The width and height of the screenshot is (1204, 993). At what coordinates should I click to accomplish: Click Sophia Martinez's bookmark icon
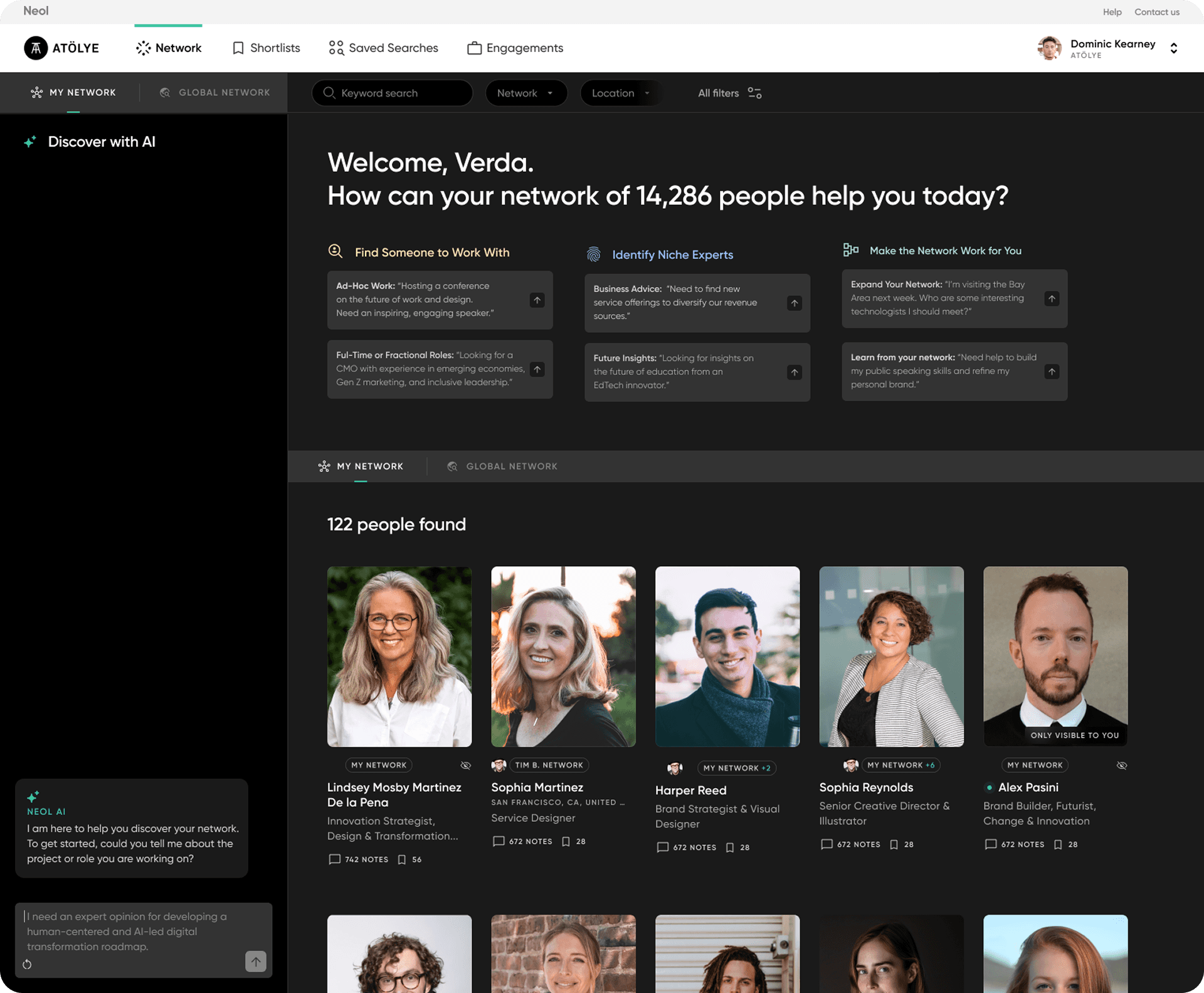(566, 841)
